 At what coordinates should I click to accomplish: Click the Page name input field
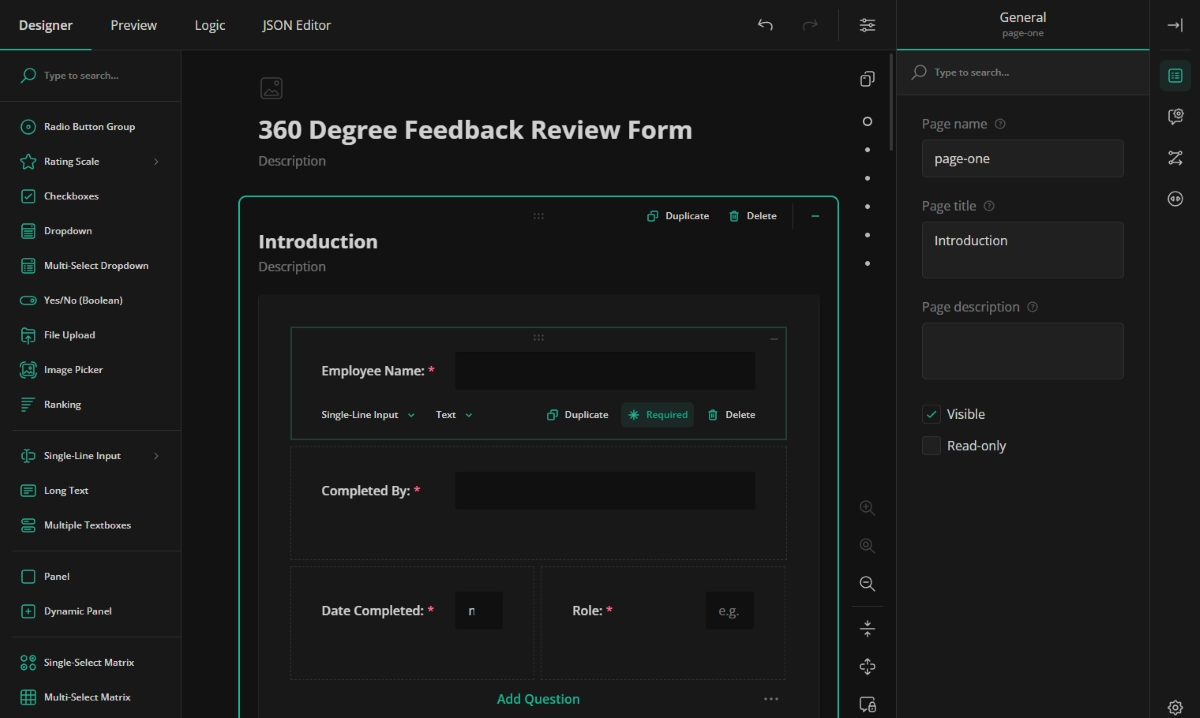pyautogui.click(x=1022, y=159)
